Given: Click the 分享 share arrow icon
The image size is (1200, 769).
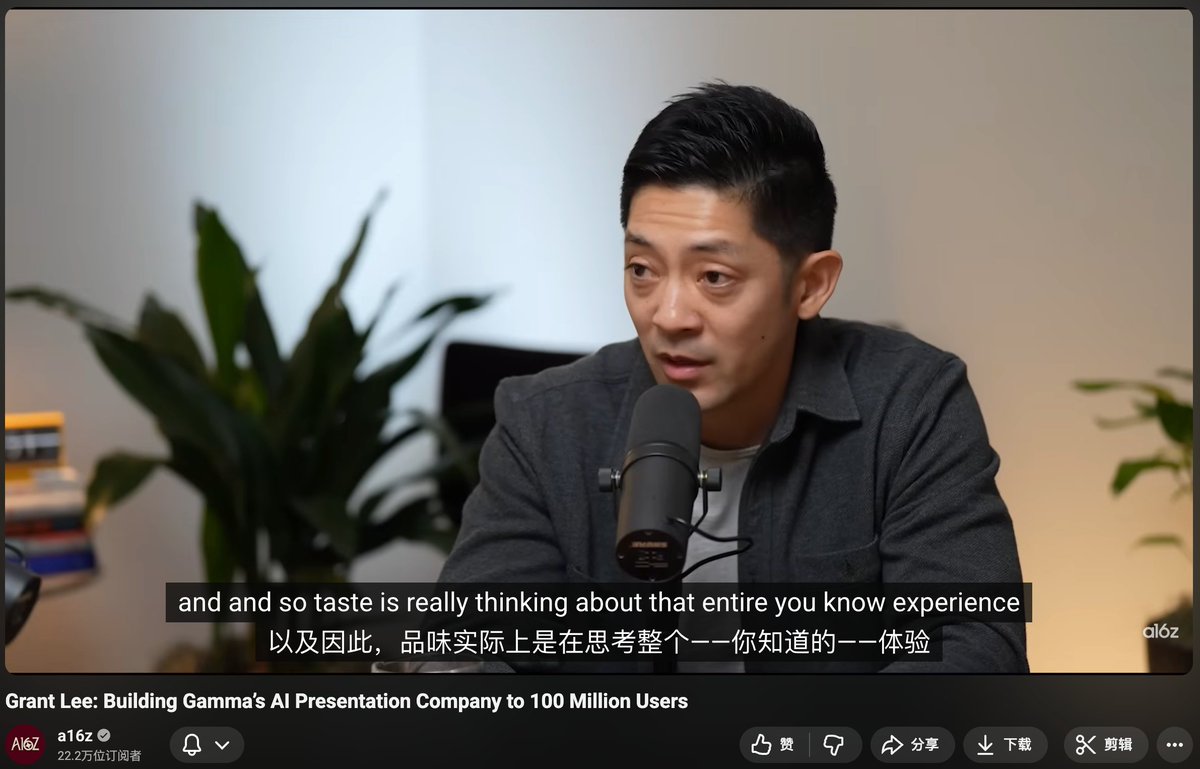Looking at the screenshot, I should 890,744.
